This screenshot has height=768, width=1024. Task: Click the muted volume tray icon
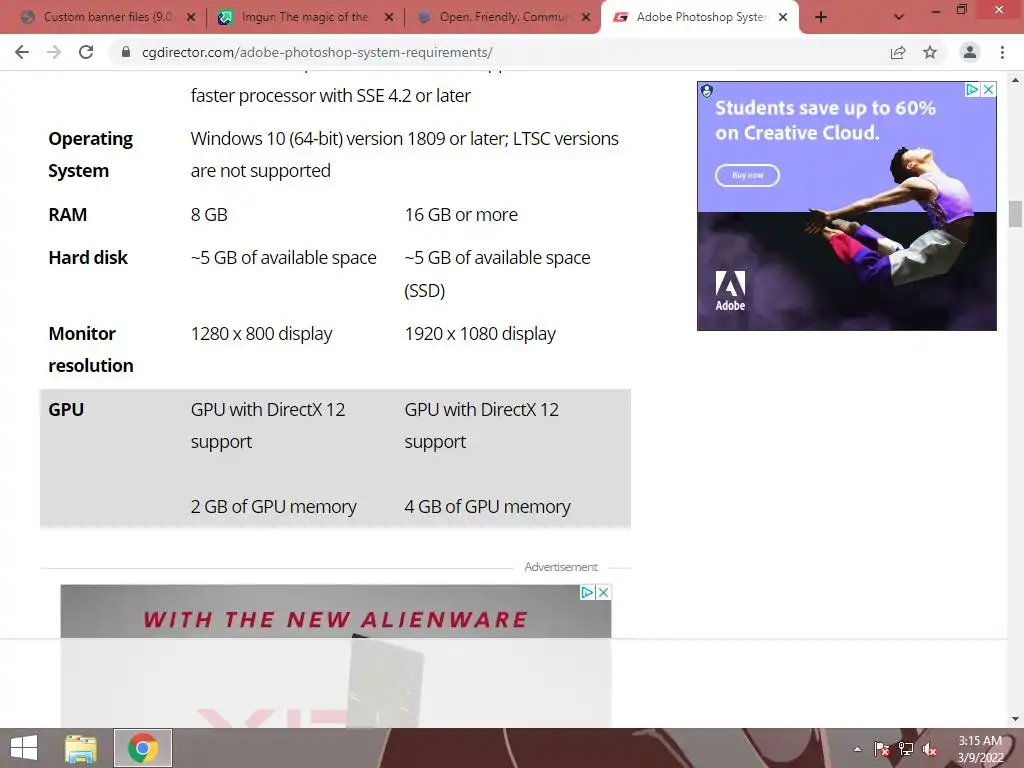(929, 749)
